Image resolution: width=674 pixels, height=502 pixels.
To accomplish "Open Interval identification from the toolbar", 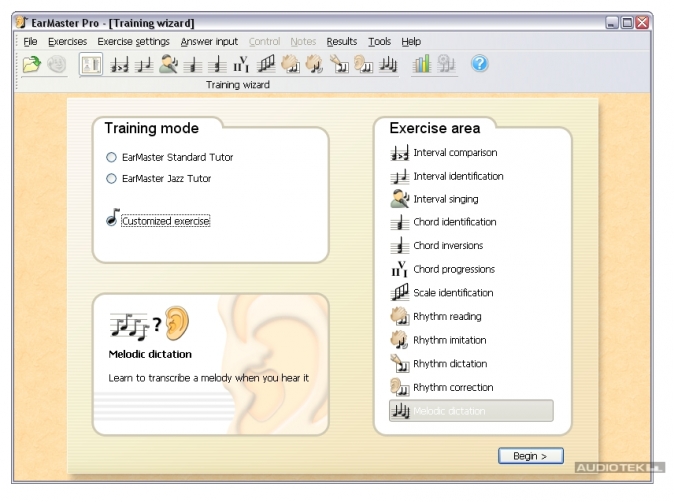I will pos(144,65).
